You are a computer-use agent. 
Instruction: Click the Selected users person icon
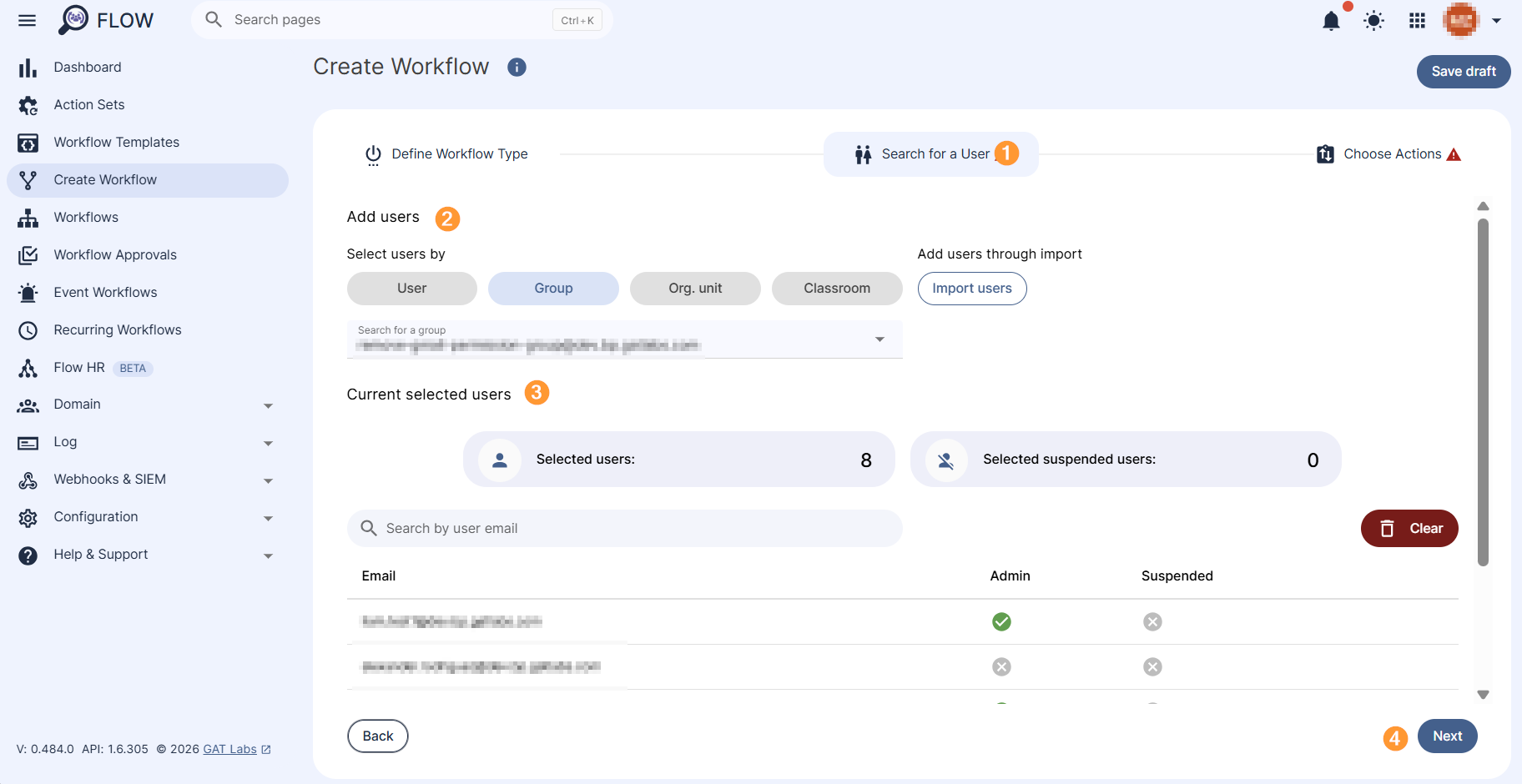500,460
